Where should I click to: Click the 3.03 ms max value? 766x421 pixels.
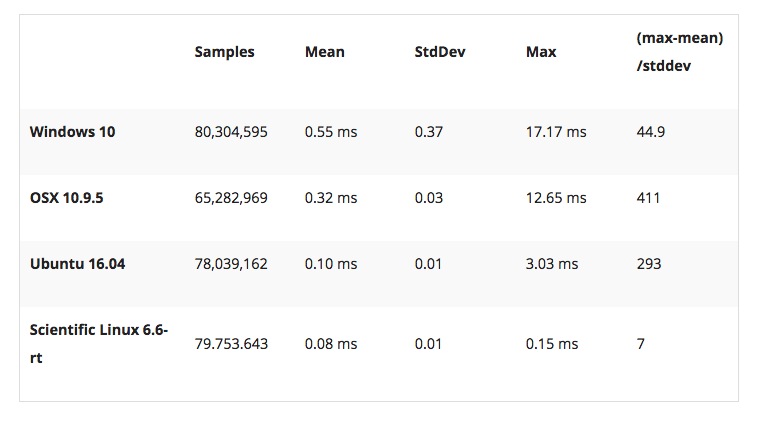(x=552, y=264)
